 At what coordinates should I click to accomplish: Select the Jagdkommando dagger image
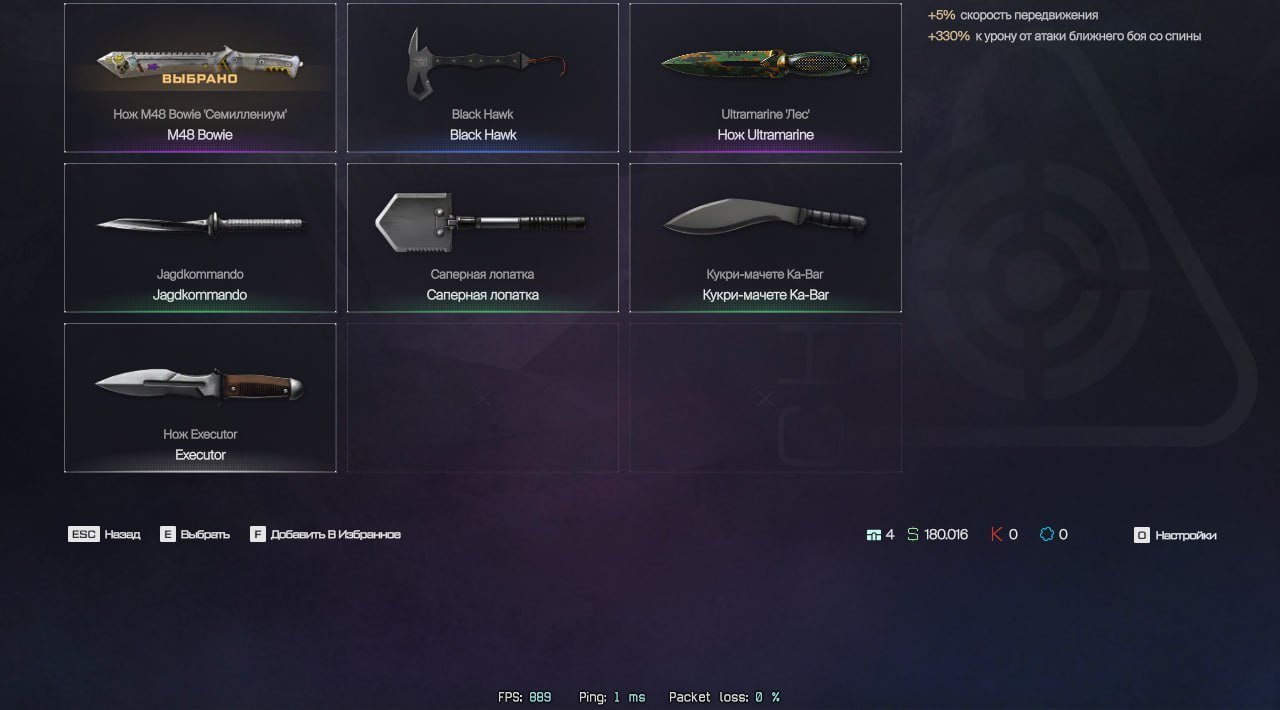200,224
